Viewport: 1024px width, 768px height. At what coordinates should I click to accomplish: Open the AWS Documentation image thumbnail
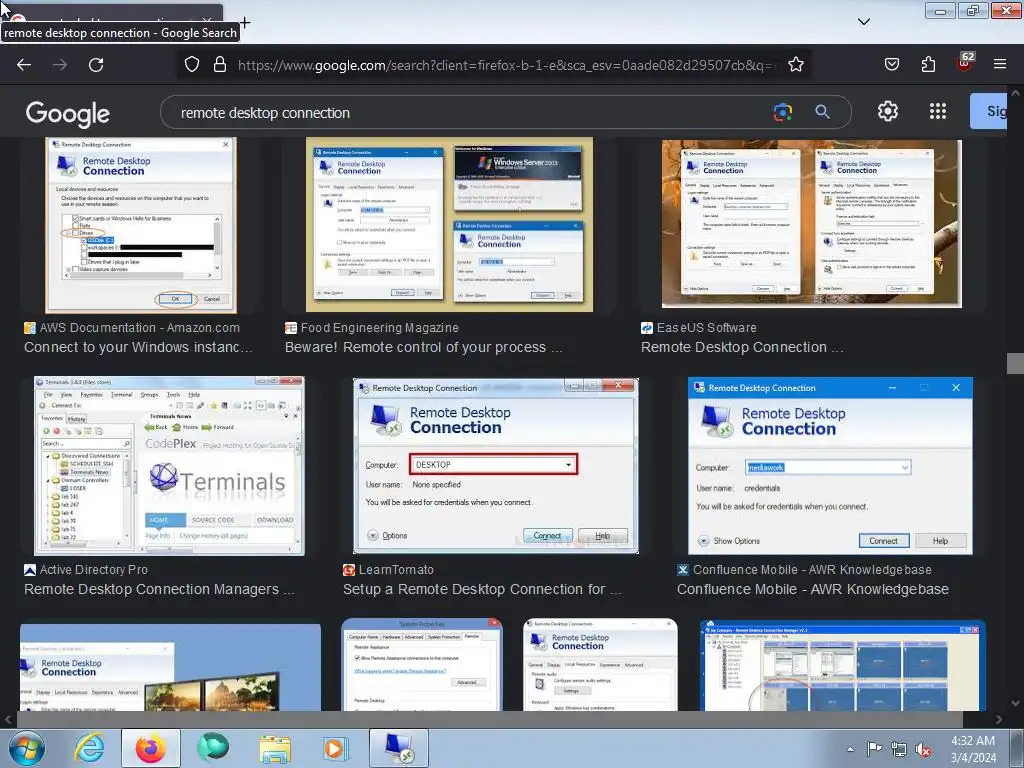141,225
